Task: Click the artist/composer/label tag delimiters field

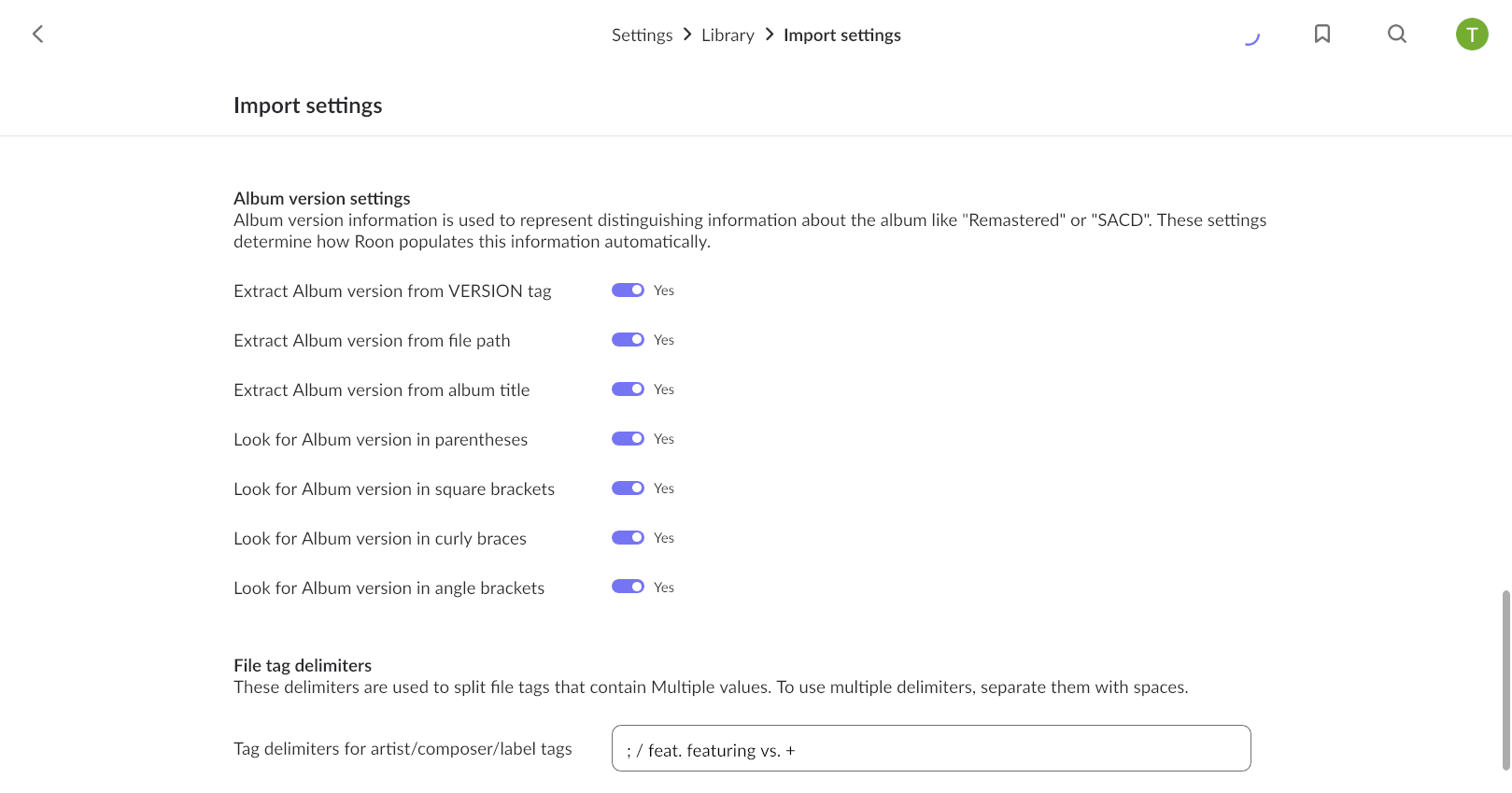Action: coord(931,748)
